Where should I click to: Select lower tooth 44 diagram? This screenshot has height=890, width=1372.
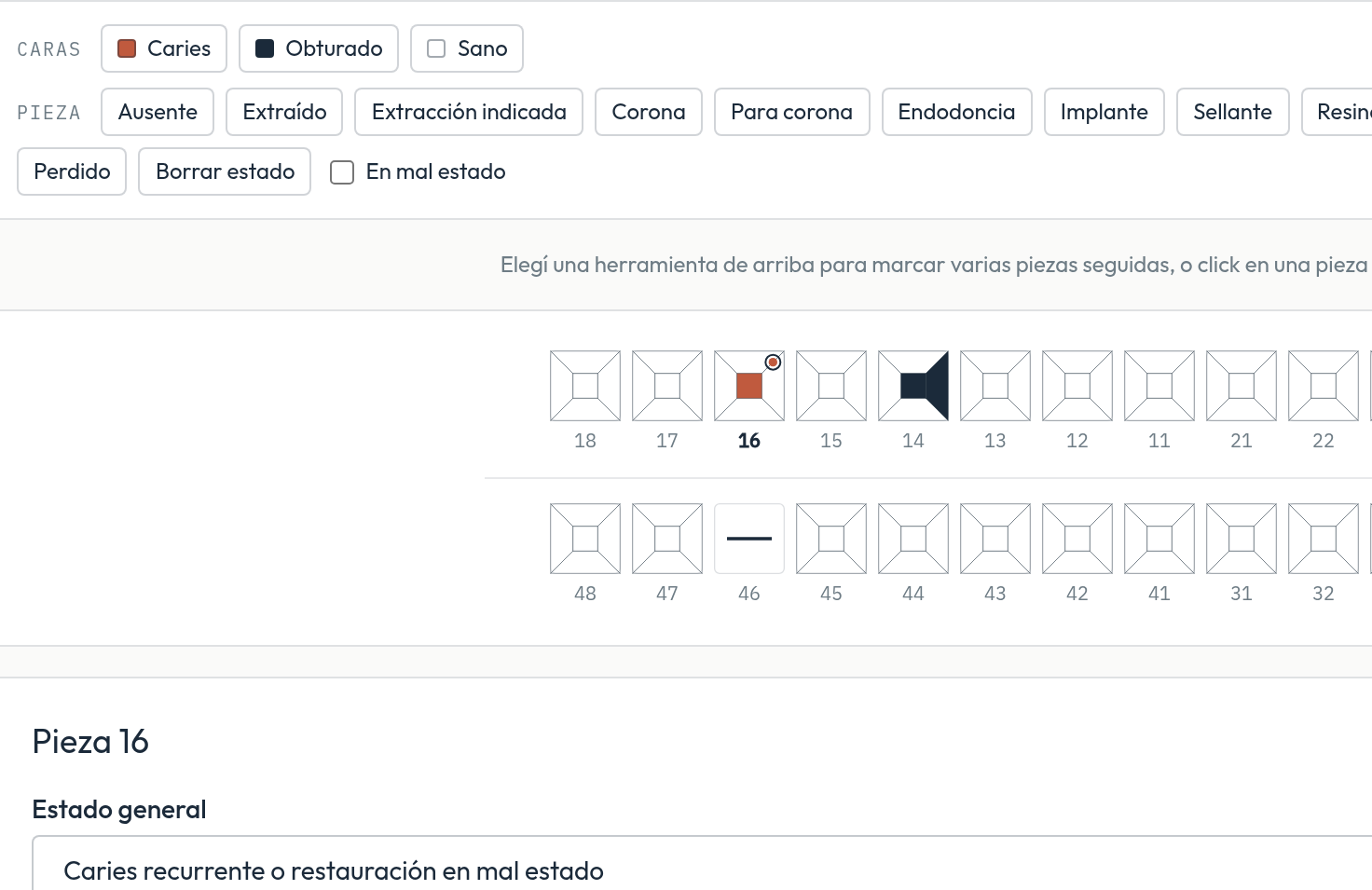(x=913, y=539)
